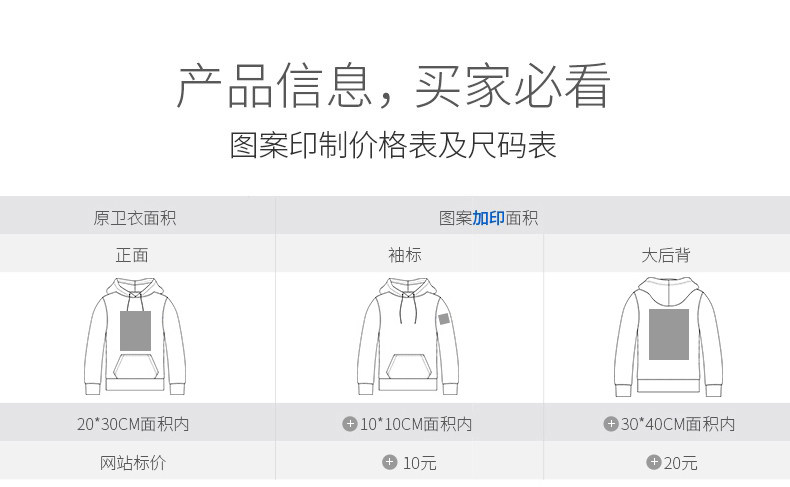790x487 pixels.
Task: Click the 大后背 column label
Action: point(666,255)
